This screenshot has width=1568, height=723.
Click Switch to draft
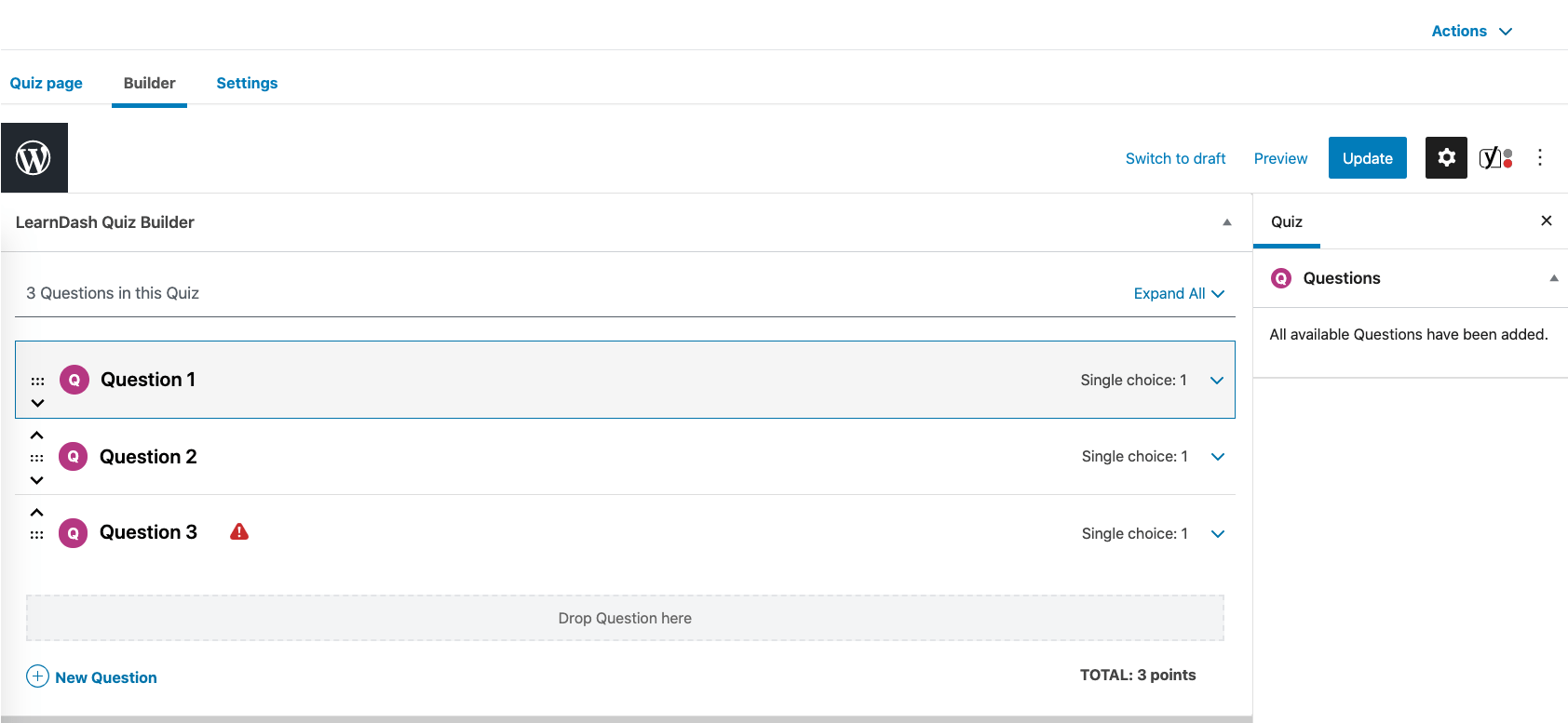(x=1175, y=158)
